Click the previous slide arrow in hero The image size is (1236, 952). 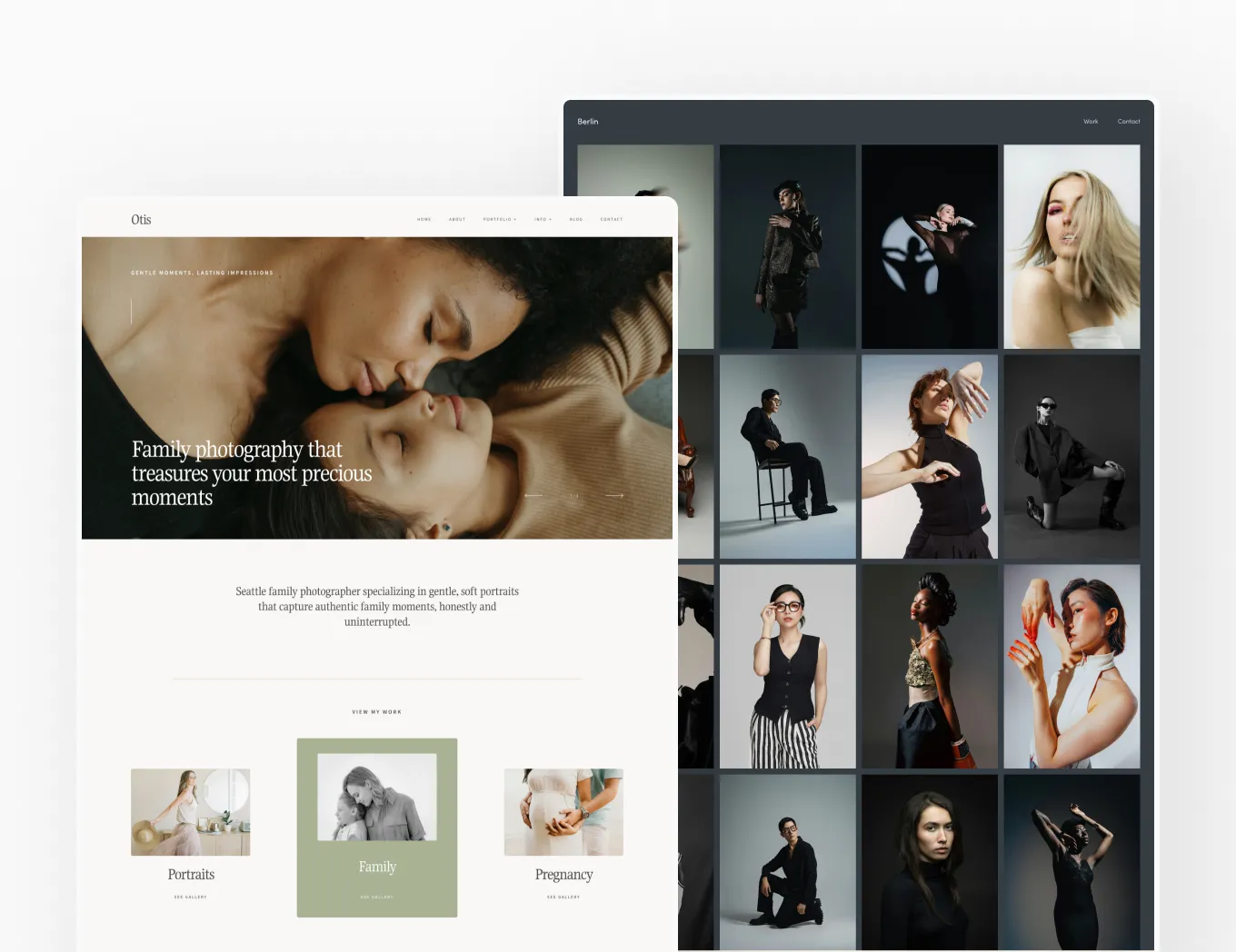[x=533, y=495]
